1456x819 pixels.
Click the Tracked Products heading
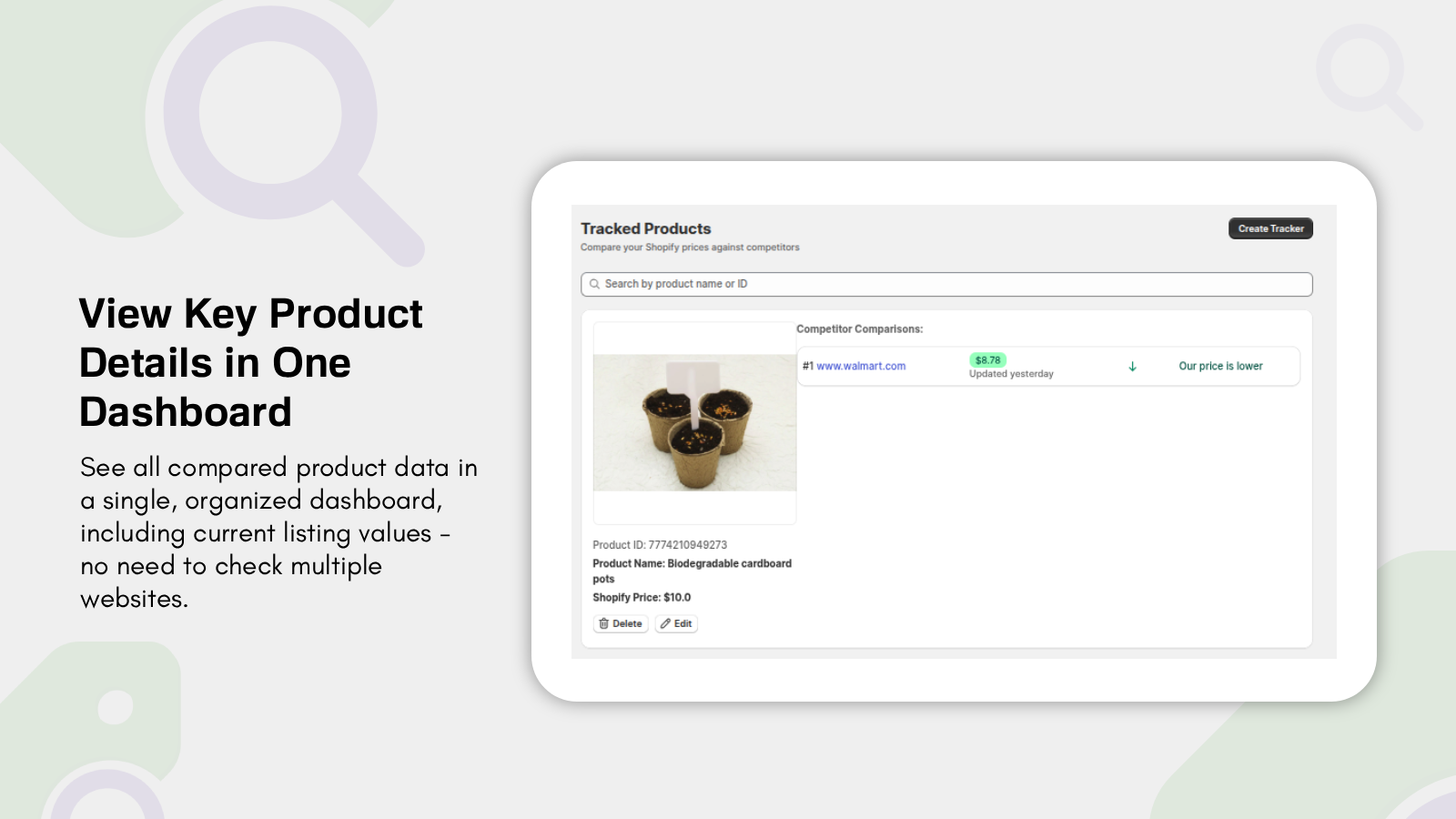pyautogui.click(x=645, y=228)
